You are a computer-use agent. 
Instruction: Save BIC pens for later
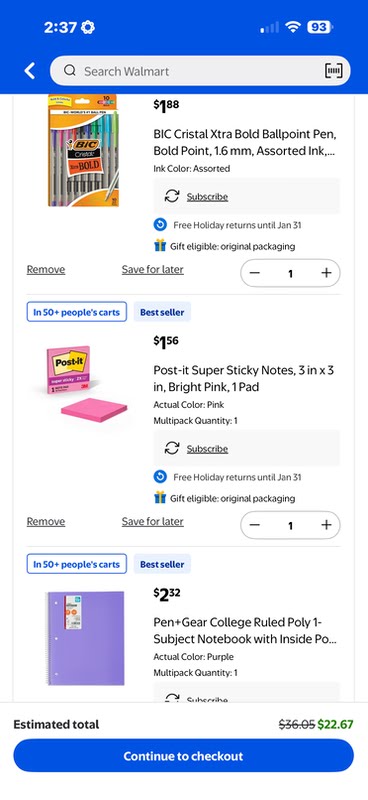(153, 269)
